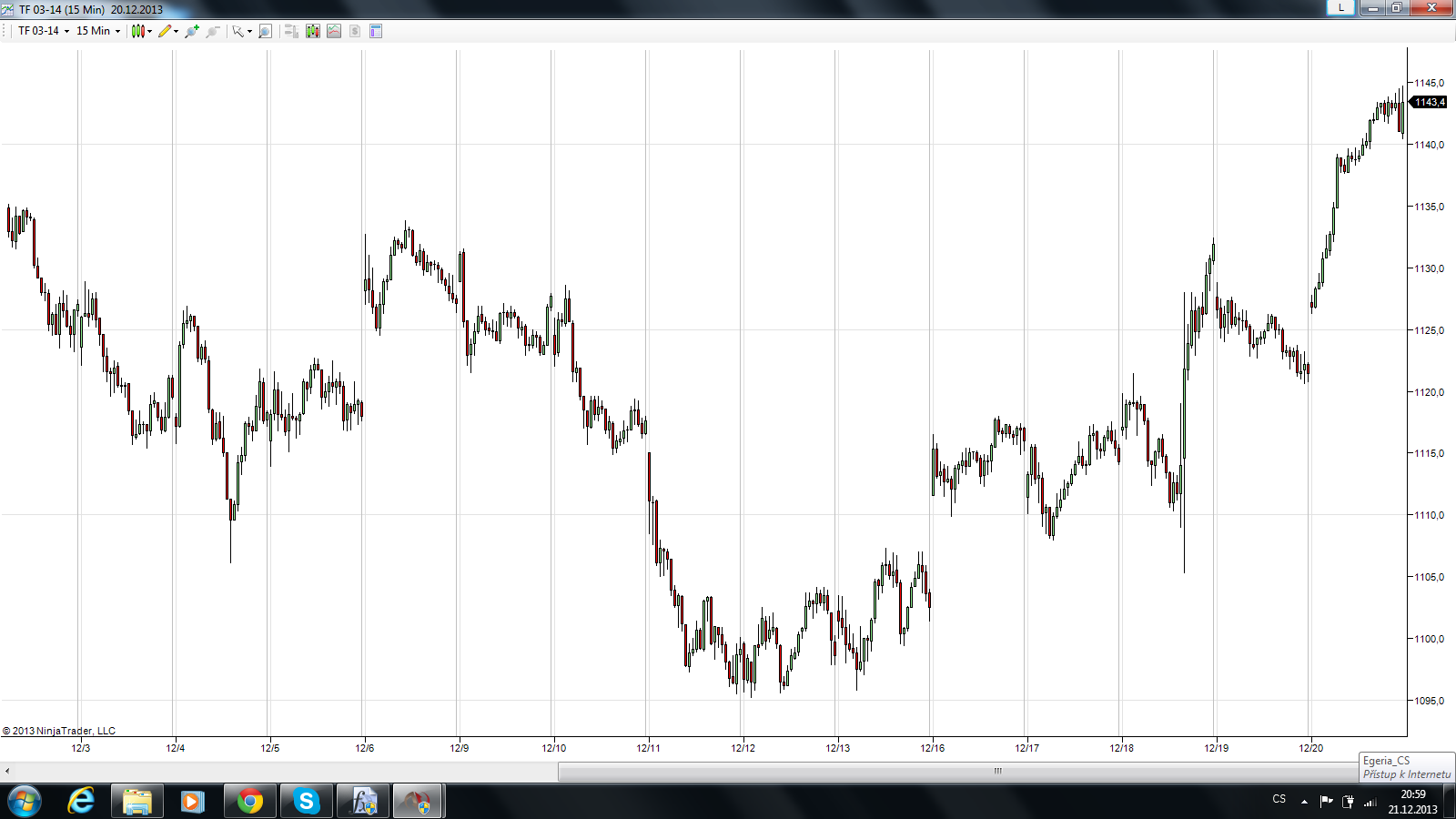Screen dimensions: 1456x819
Task: Open the 15 Min interval dropdown
Action: (97, 31)
